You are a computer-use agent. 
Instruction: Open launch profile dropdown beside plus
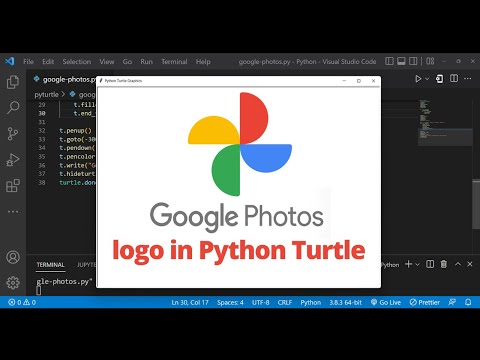pos(417,264)
